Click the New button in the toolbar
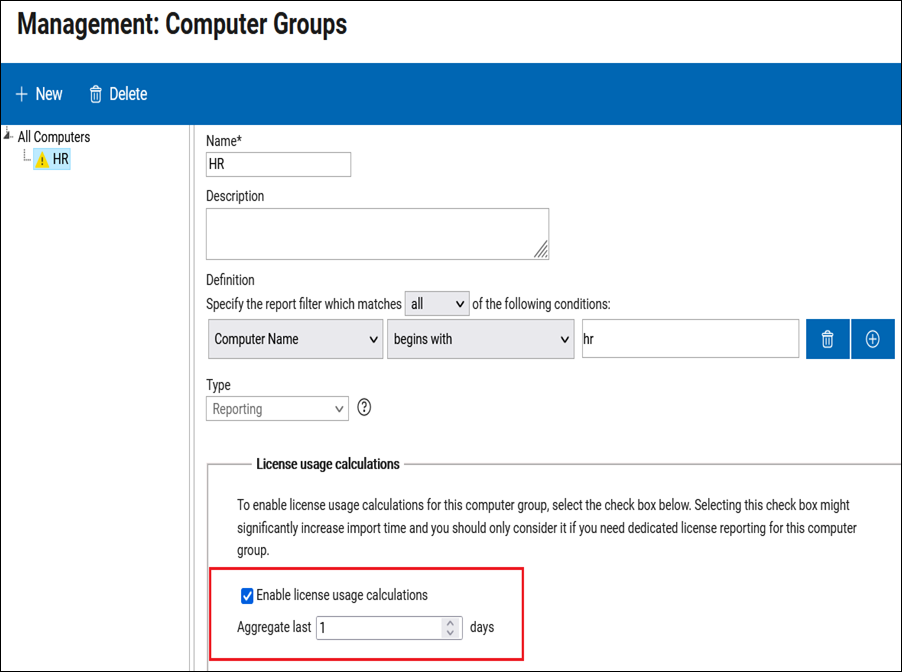902x672 pixels. point(39,94)
